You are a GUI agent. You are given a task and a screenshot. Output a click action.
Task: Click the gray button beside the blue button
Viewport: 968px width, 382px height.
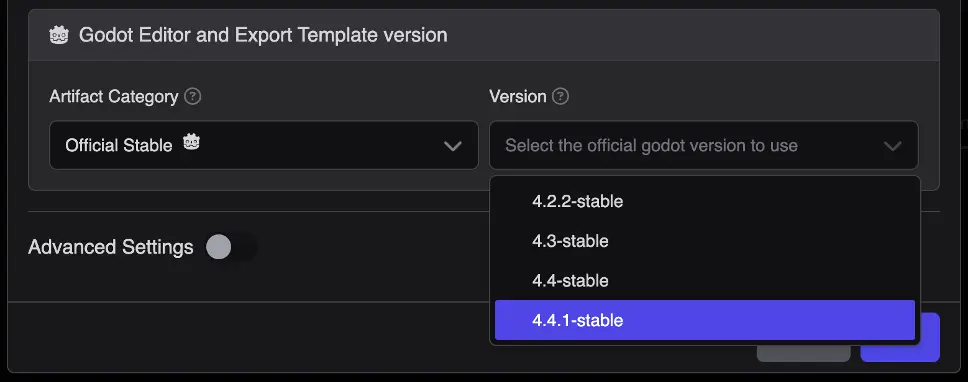tap(804, 352)
